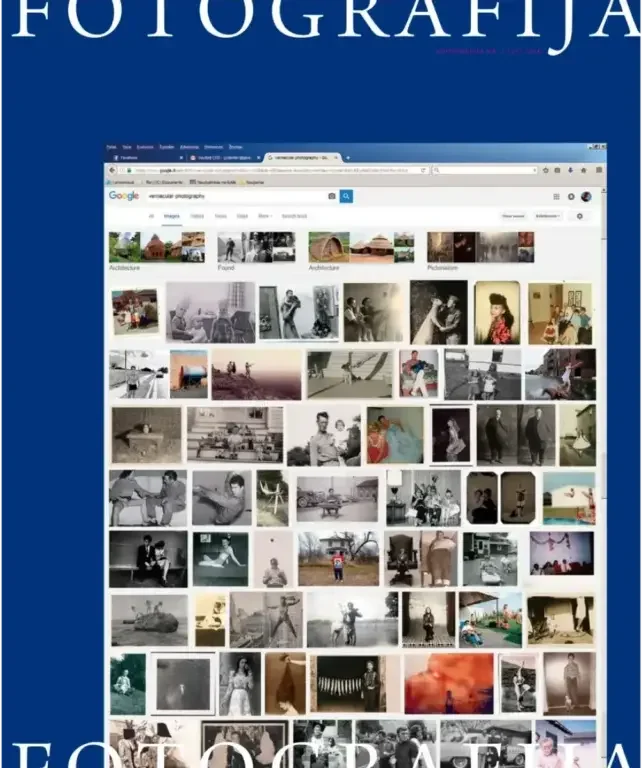Click the blue Google search button
642x768 pixels.
coord(346,196)
